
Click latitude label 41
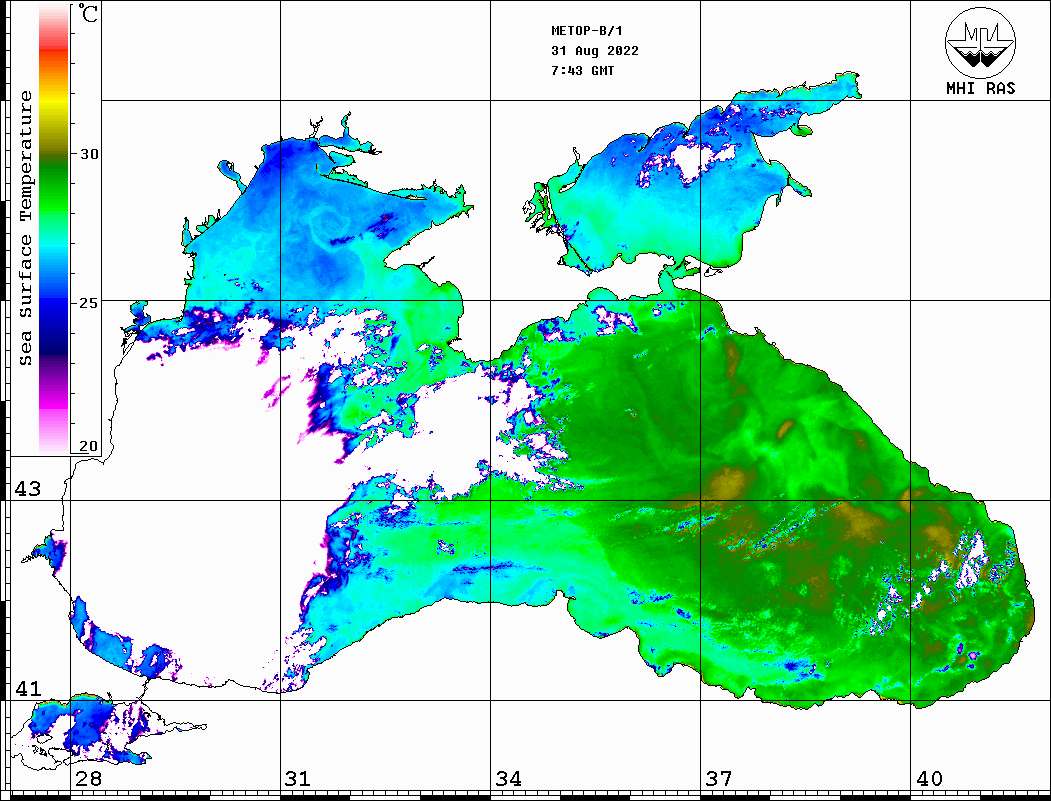pos(27,688)
